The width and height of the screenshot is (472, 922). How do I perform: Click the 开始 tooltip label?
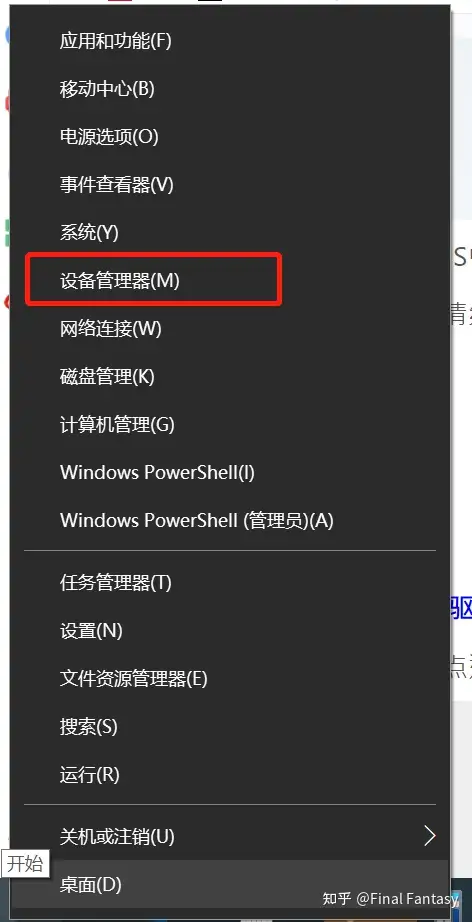[25, 864]
